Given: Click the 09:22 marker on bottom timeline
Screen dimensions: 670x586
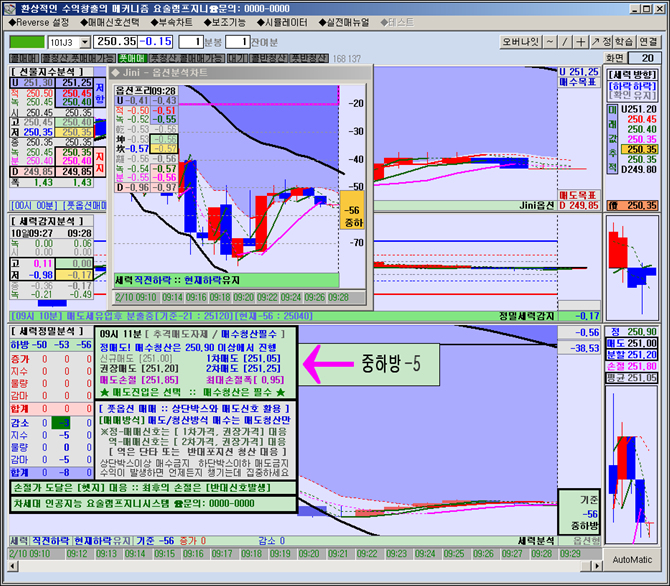Looking at the screenshot, I should coord(367,554).
